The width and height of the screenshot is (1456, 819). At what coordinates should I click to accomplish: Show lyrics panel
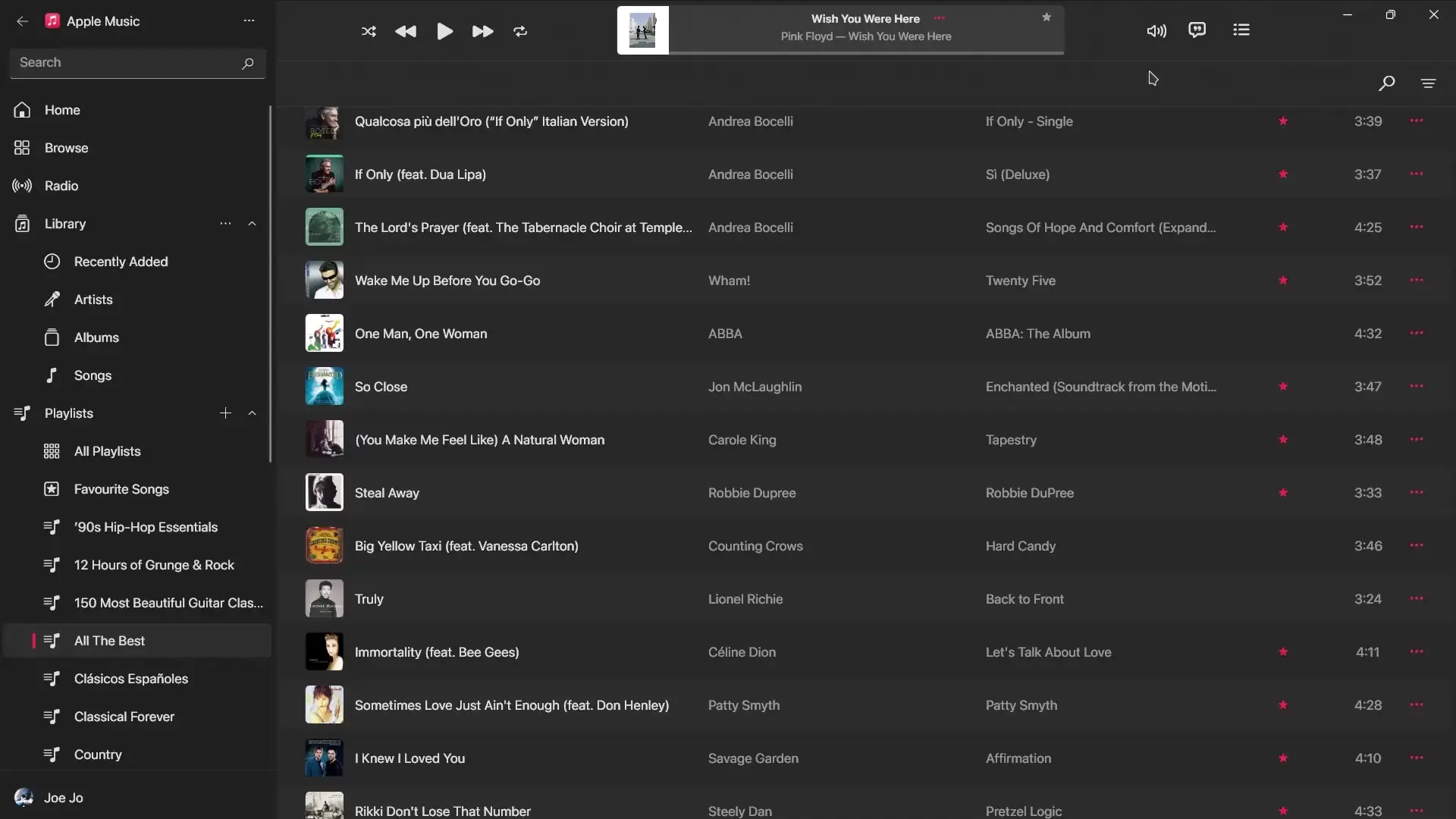coord(1197,30)
